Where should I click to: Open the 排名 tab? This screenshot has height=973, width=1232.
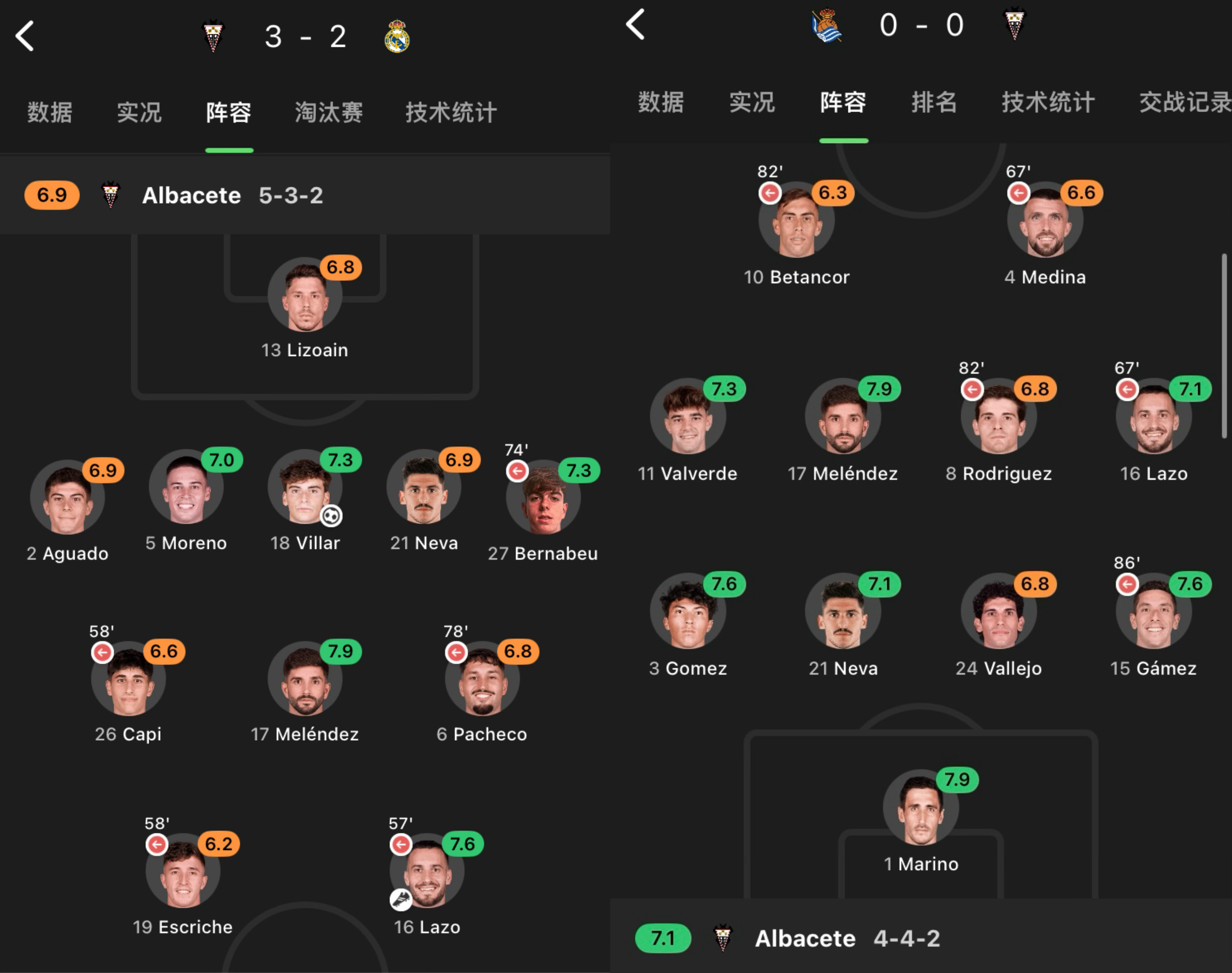(x=934, y=103)
